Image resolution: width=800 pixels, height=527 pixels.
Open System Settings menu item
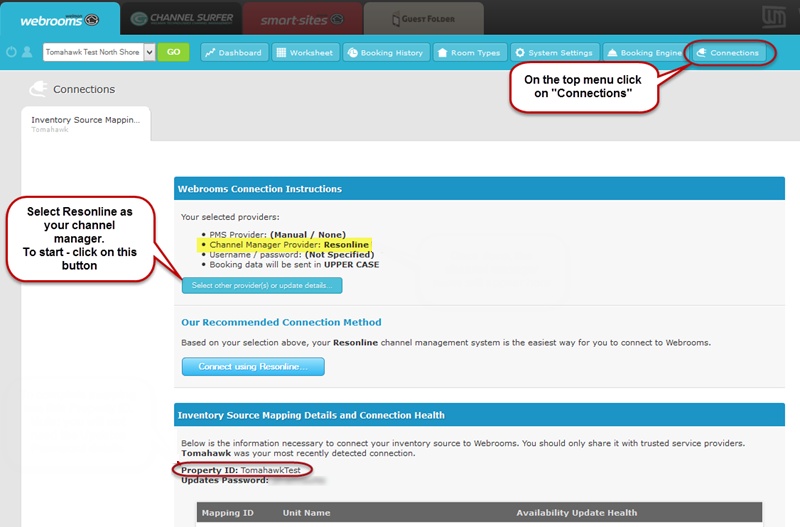click(555, 53)
